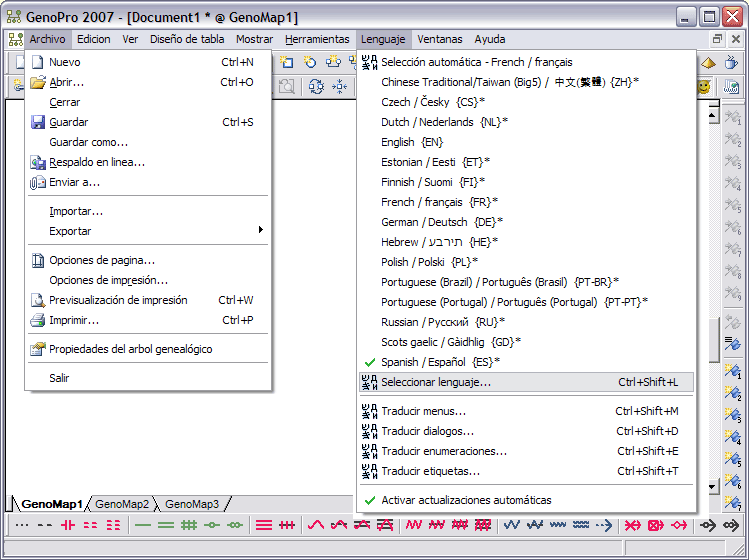Viewport: 749px width, 560px height.
Task: Click Guardar como... in Archivo menu
Action: [x=88, y=142]
